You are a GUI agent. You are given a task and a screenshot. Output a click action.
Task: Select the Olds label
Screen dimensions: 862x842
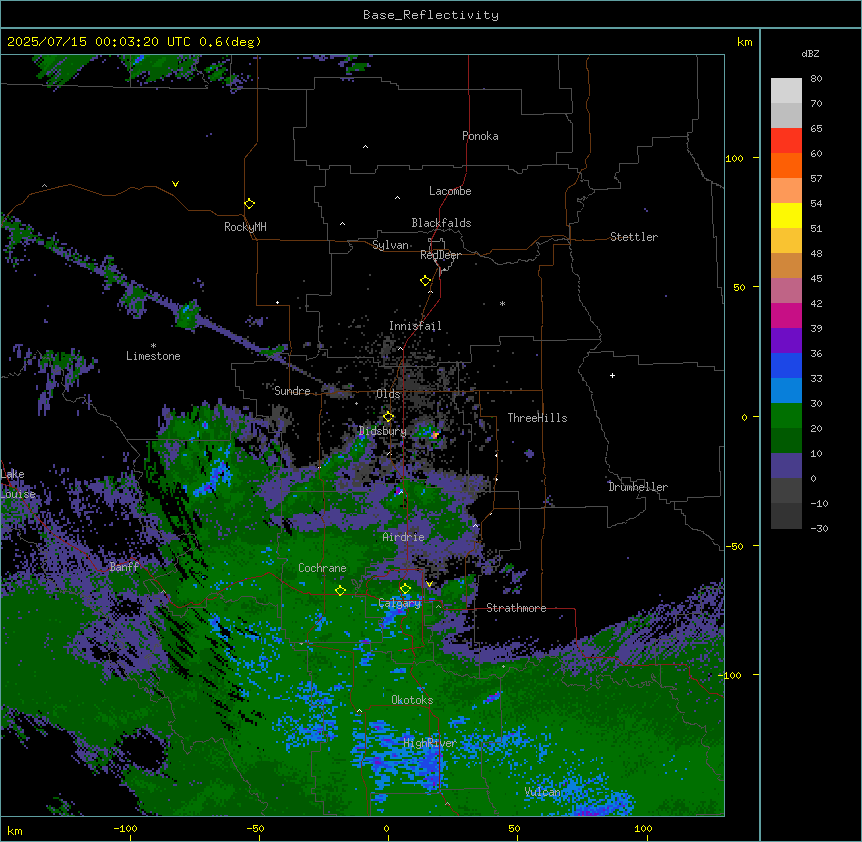tap(388, 394)
